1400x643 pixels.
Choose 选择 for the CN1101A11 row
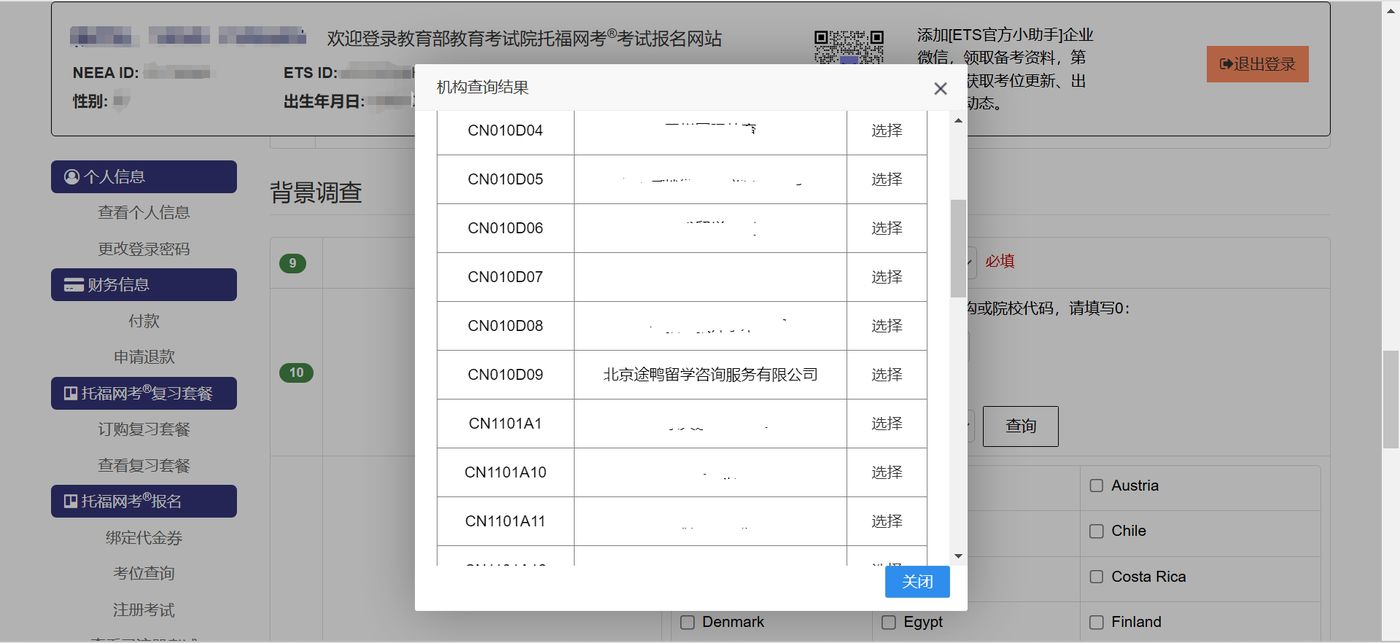887,521
